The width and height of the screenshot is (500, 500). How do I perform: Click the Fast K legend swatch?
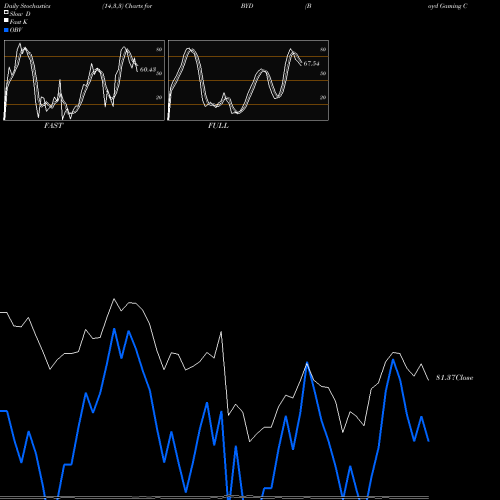tap(6, 21)
